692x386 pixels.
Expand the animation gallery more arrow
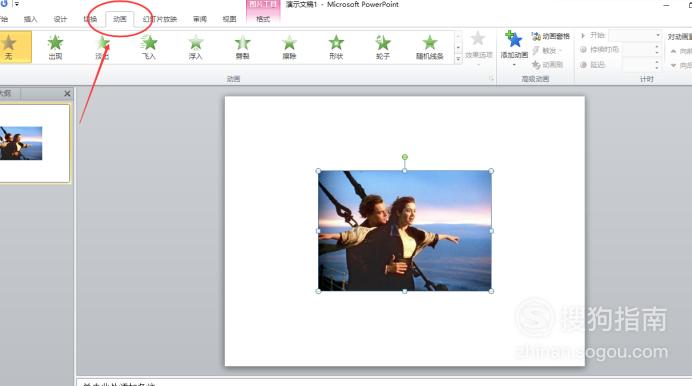pyautogui.click(x=458, y=58)
